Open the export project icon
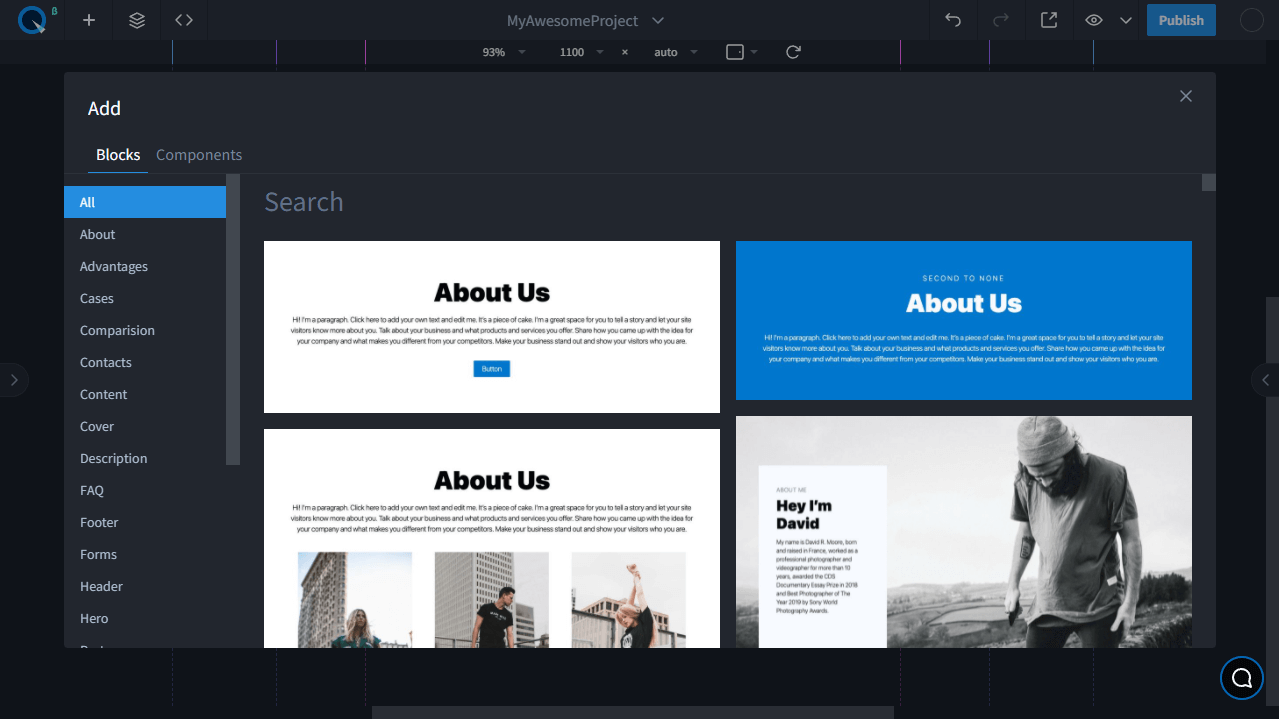 tap(1048, 20)
